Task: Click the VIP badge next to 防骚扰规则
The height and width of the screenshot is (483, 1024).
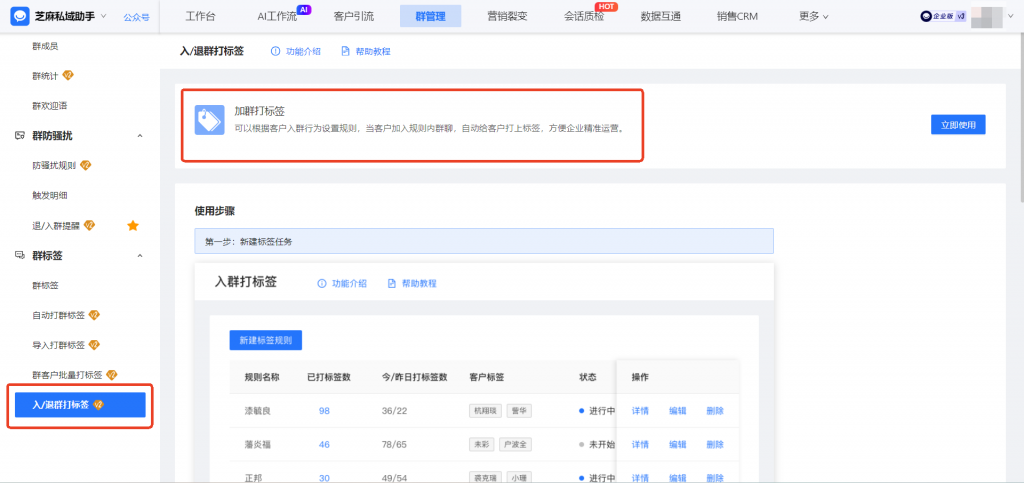Action: point(85,165)
